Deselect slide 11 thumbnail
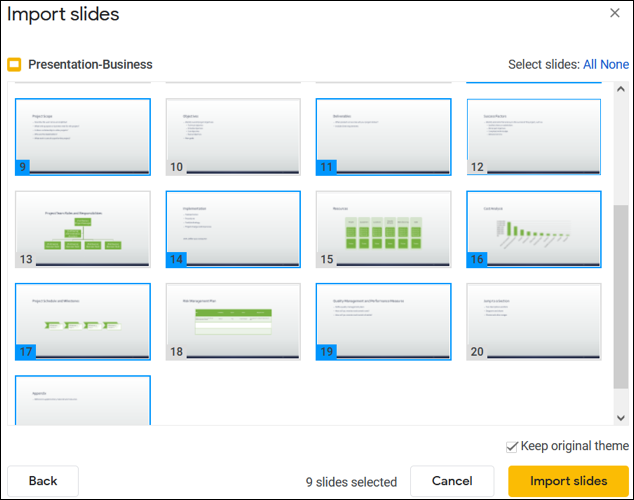 [x=383, y=137]
